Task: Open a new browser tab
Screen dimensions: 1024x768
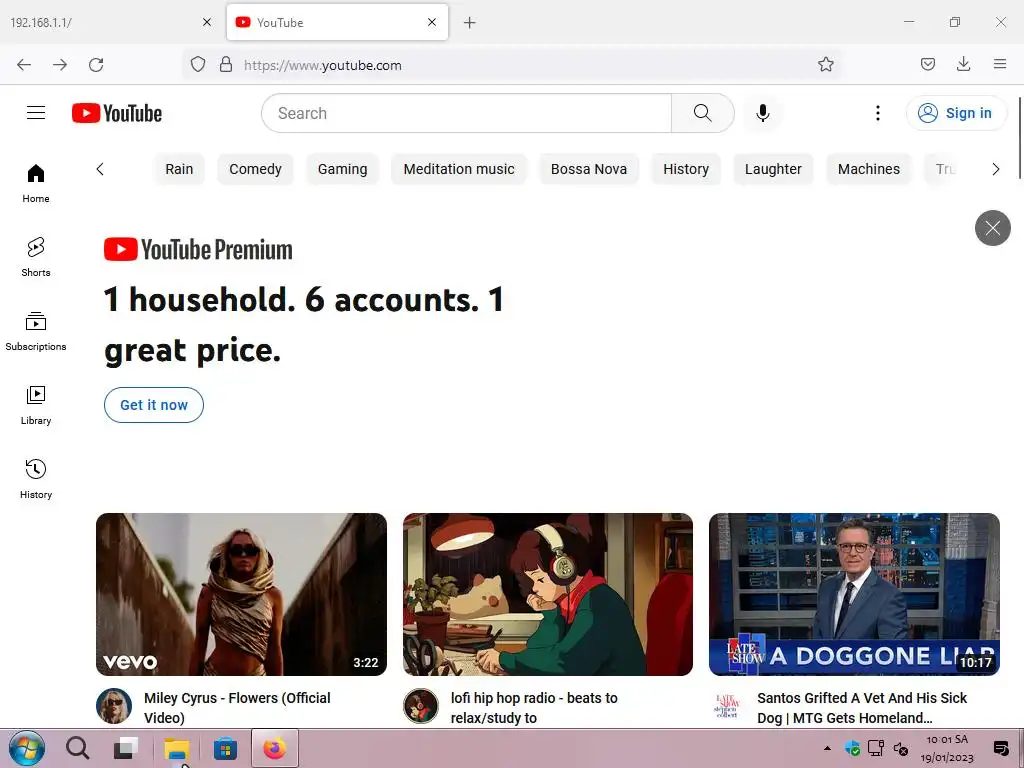Action: tap(470, 23)
